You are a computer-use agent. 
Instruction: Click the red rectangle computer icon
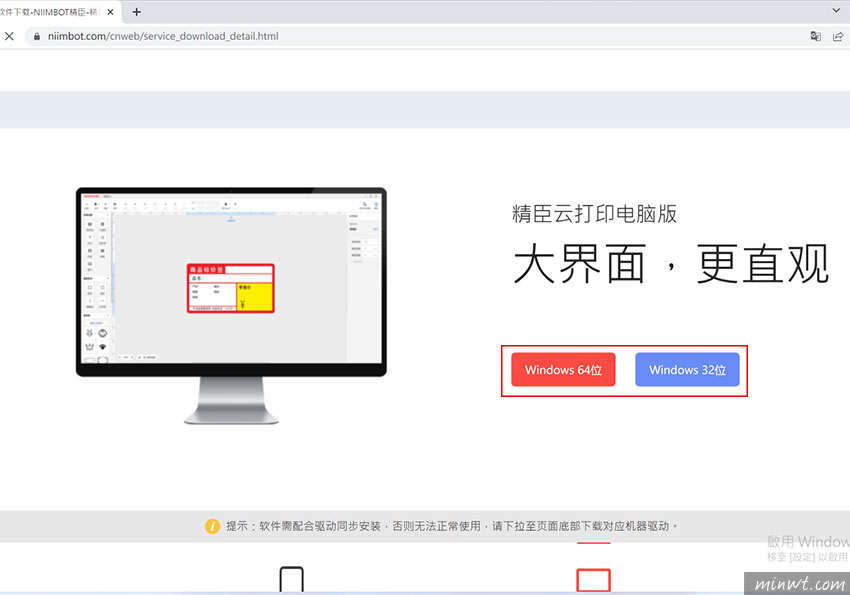(x=594, y=580)
